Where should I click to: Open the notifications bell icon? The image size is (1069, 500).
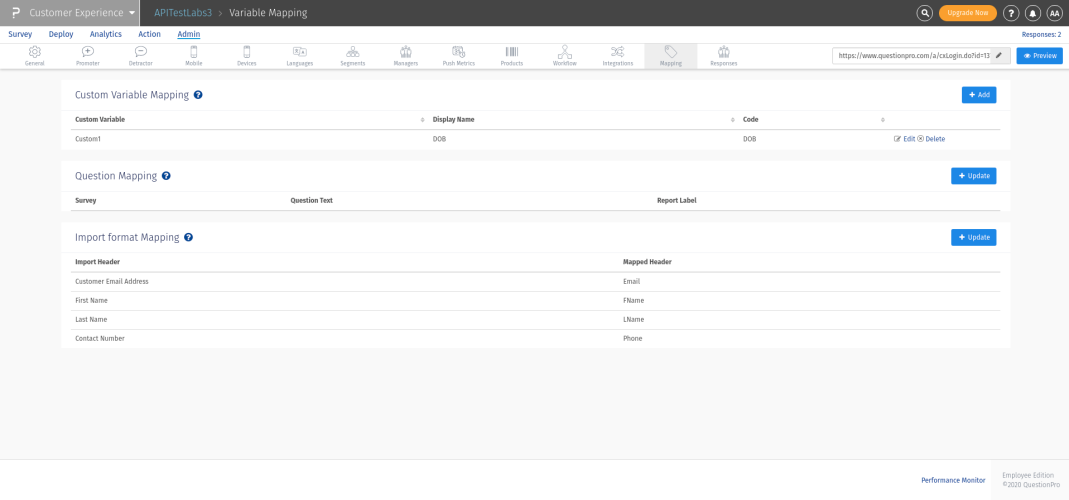(x=1032, y=13)
